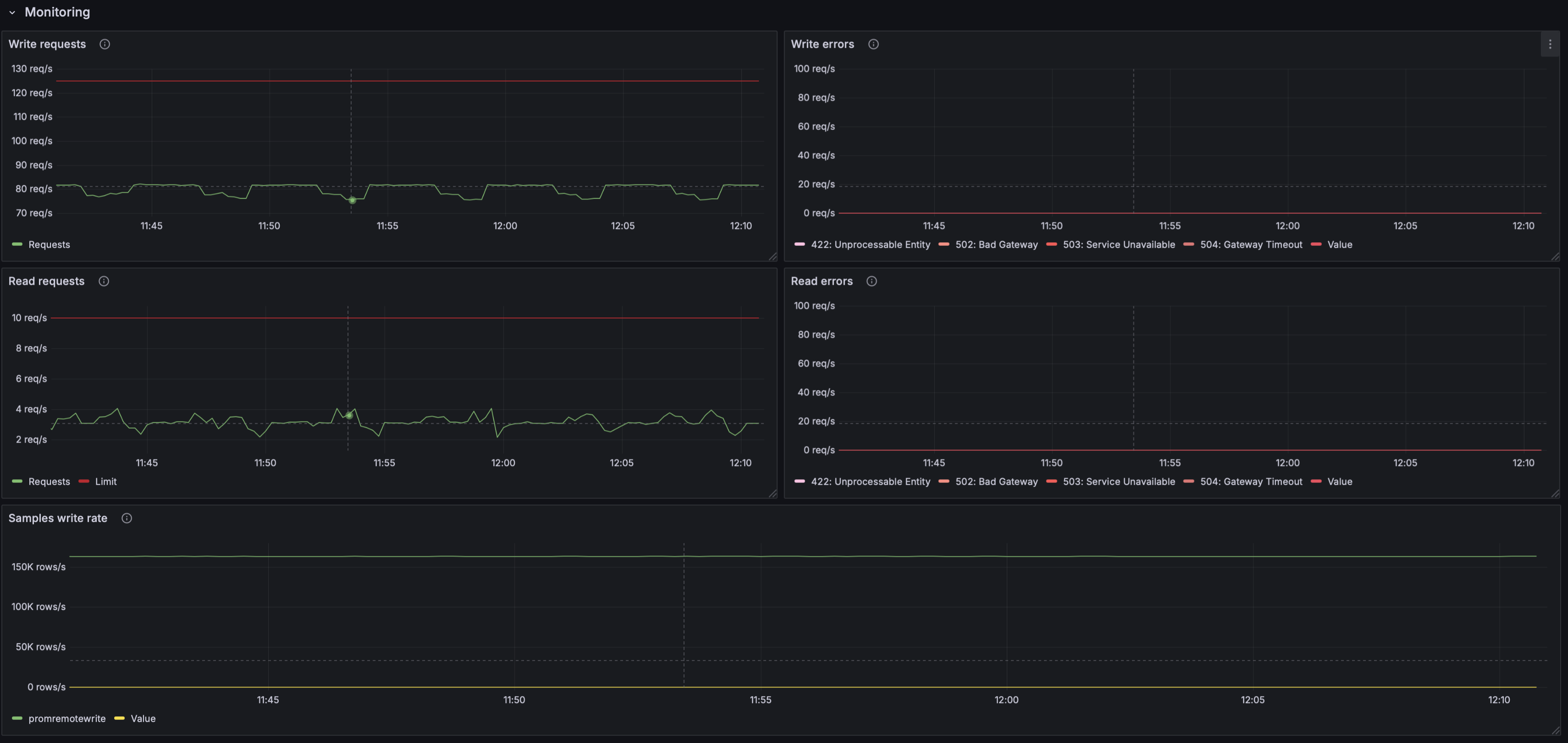
Task: Click the Monitoring row title
Action: pos(57,12)
